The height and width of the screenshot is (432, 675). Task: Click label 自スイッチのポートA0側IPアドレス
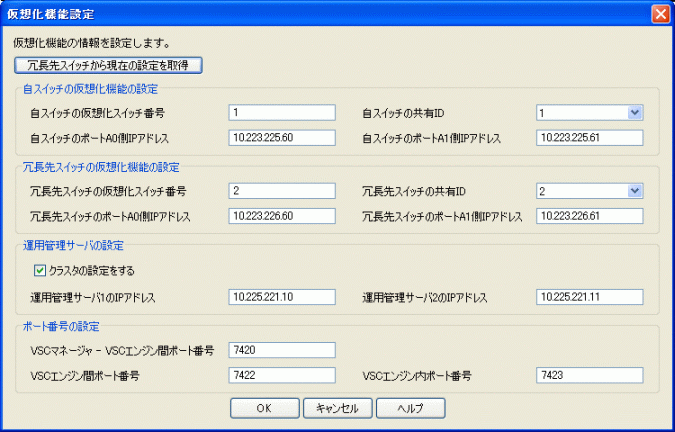coord(99,139)
